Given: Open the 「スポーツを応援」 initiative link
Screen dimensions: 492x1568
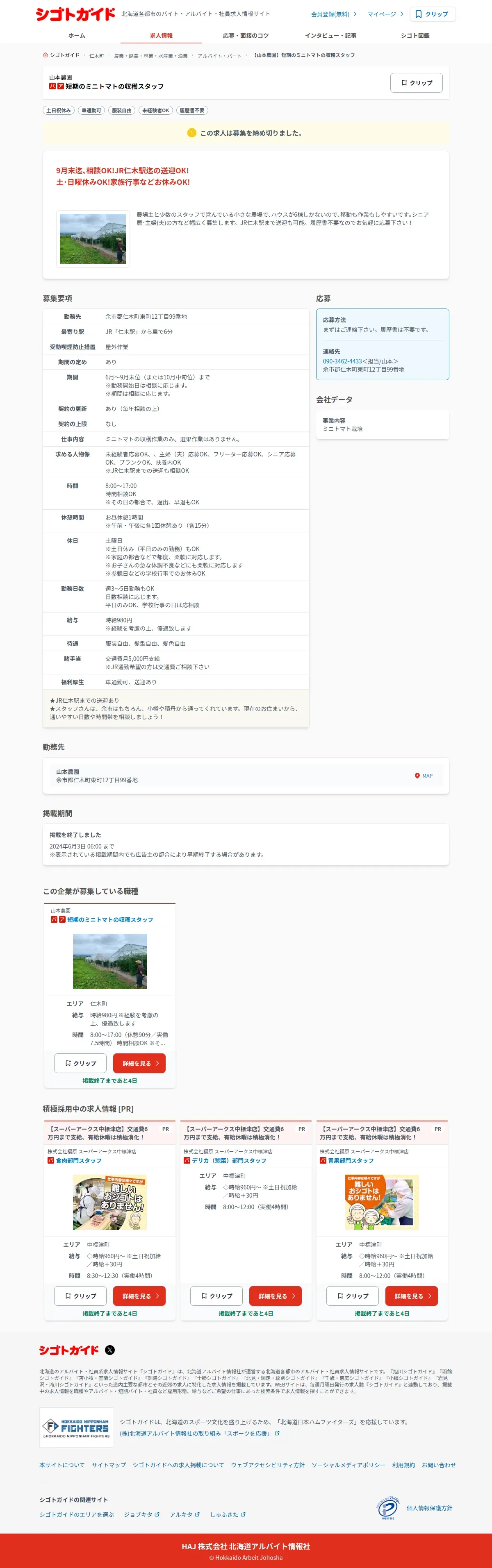Looking at the screenshot, I should pyautogui.click(x=200, y=1433).
